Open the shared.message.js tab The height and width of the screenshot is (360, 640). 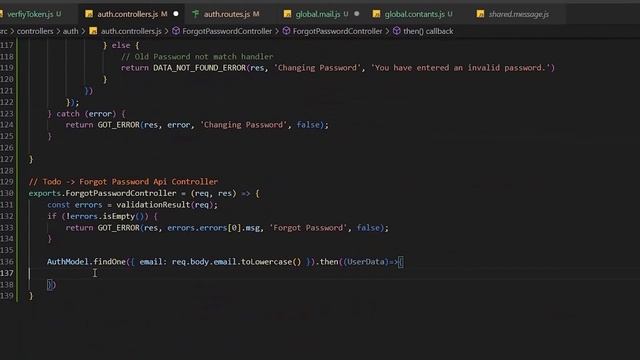518,14
